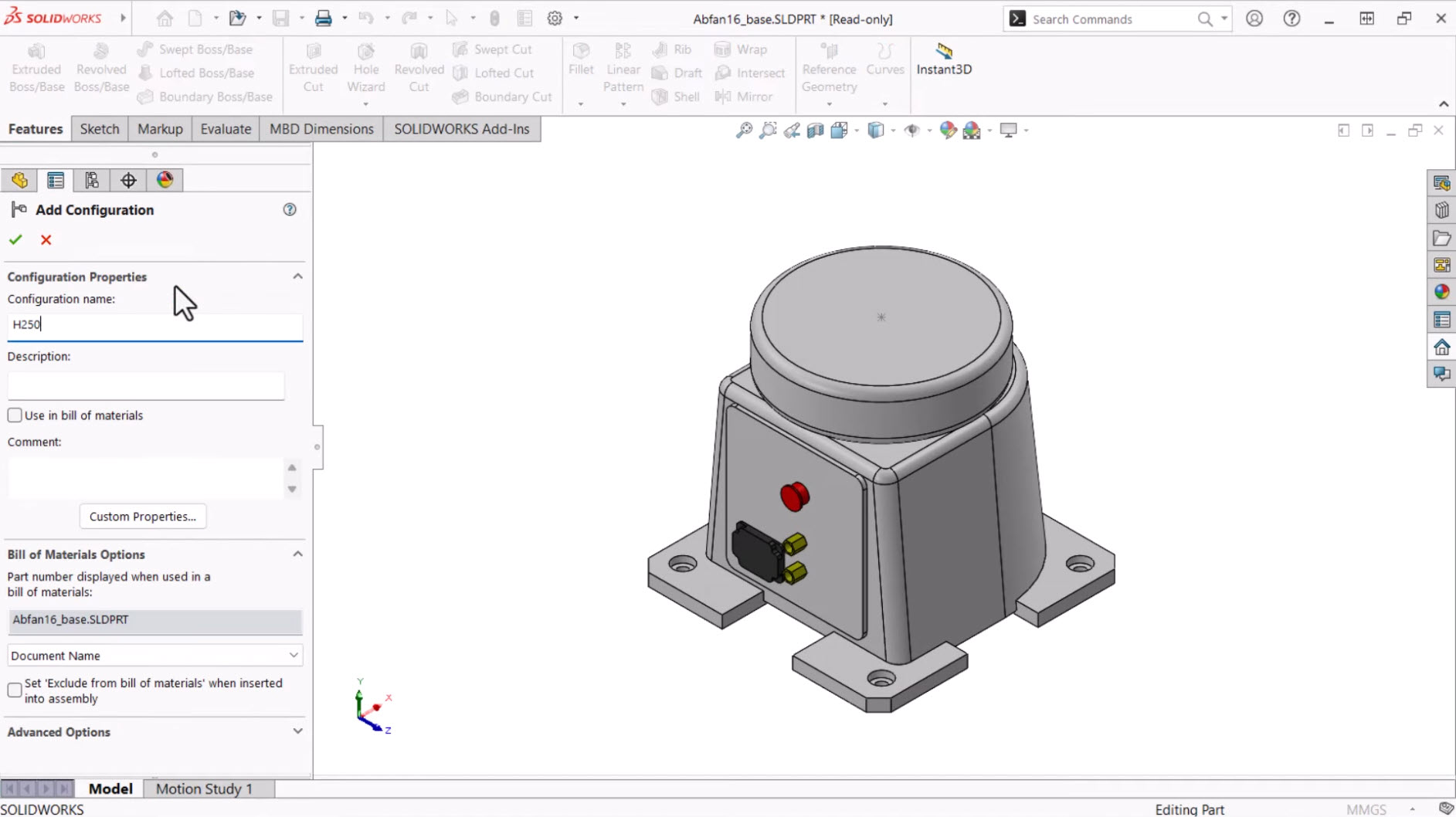Click the green checkmark to confirm configuration
The image size is (1456, 817).
point(15,240)
